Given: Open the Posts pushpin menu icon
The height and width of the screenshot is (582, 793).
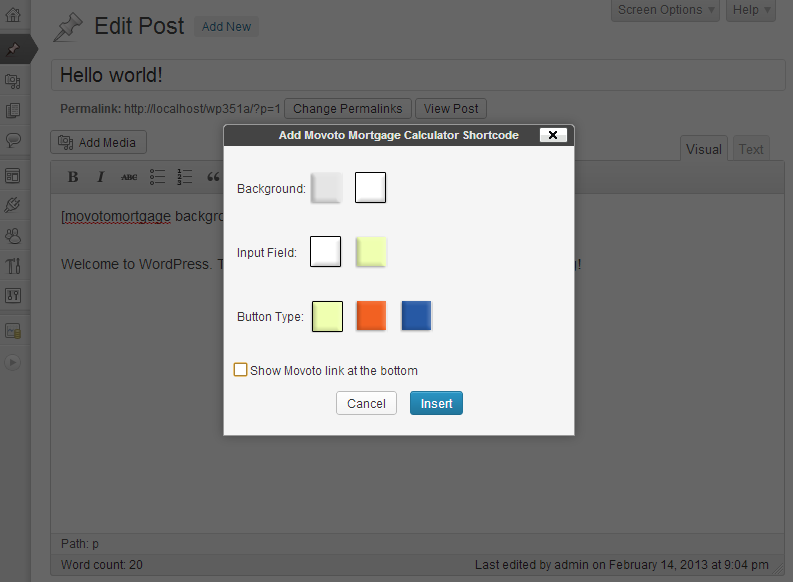Looking at the screenshot, I should click(13, 49).
